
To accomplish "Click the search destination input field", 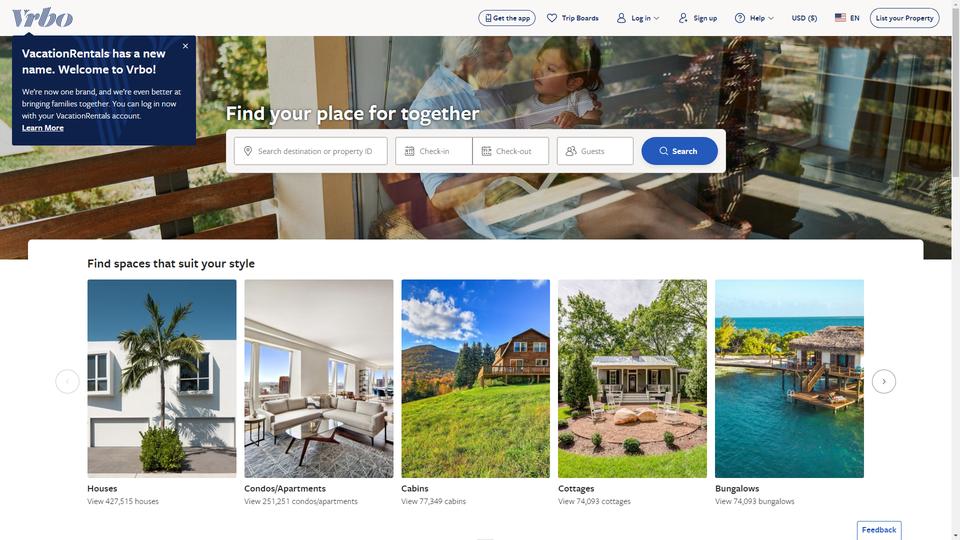I will (x=310, y=151).
